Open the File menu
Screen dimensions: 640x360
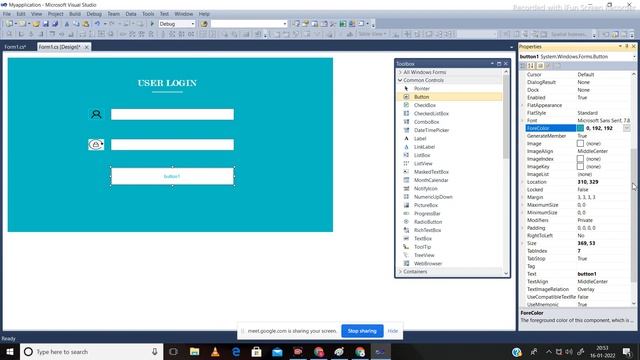coord(7,14)
